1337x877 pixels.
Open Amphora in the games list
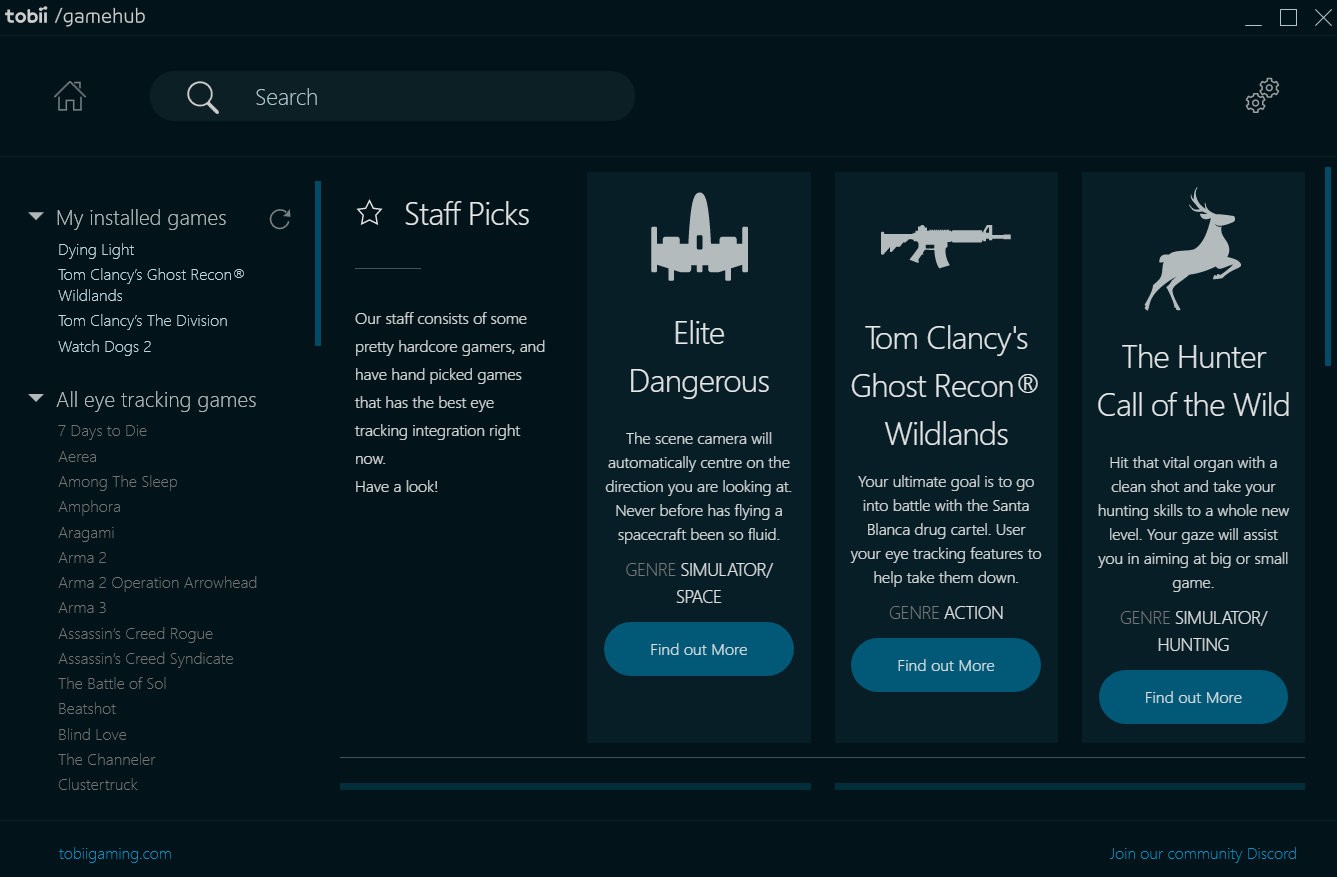89,507
